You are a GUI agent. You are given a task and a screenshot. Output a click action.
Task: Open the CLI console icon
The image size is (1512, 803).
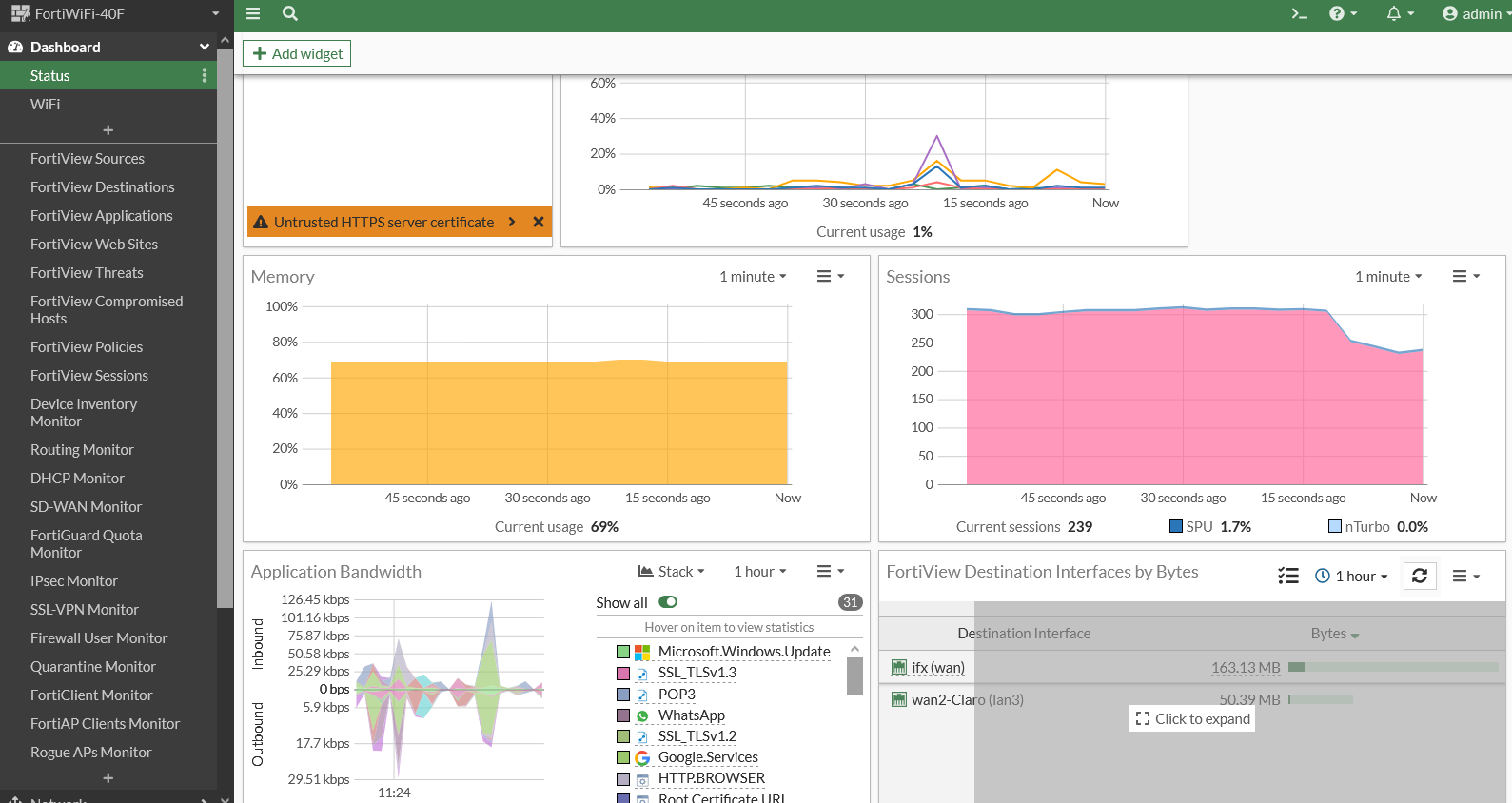pyautogui.click(x=1299, y=13)
